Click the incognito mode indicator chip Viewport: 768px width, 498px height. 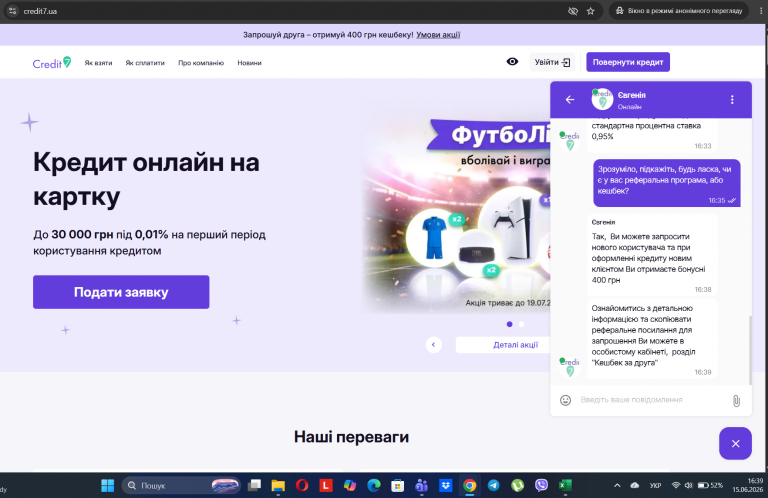point(679,11)
